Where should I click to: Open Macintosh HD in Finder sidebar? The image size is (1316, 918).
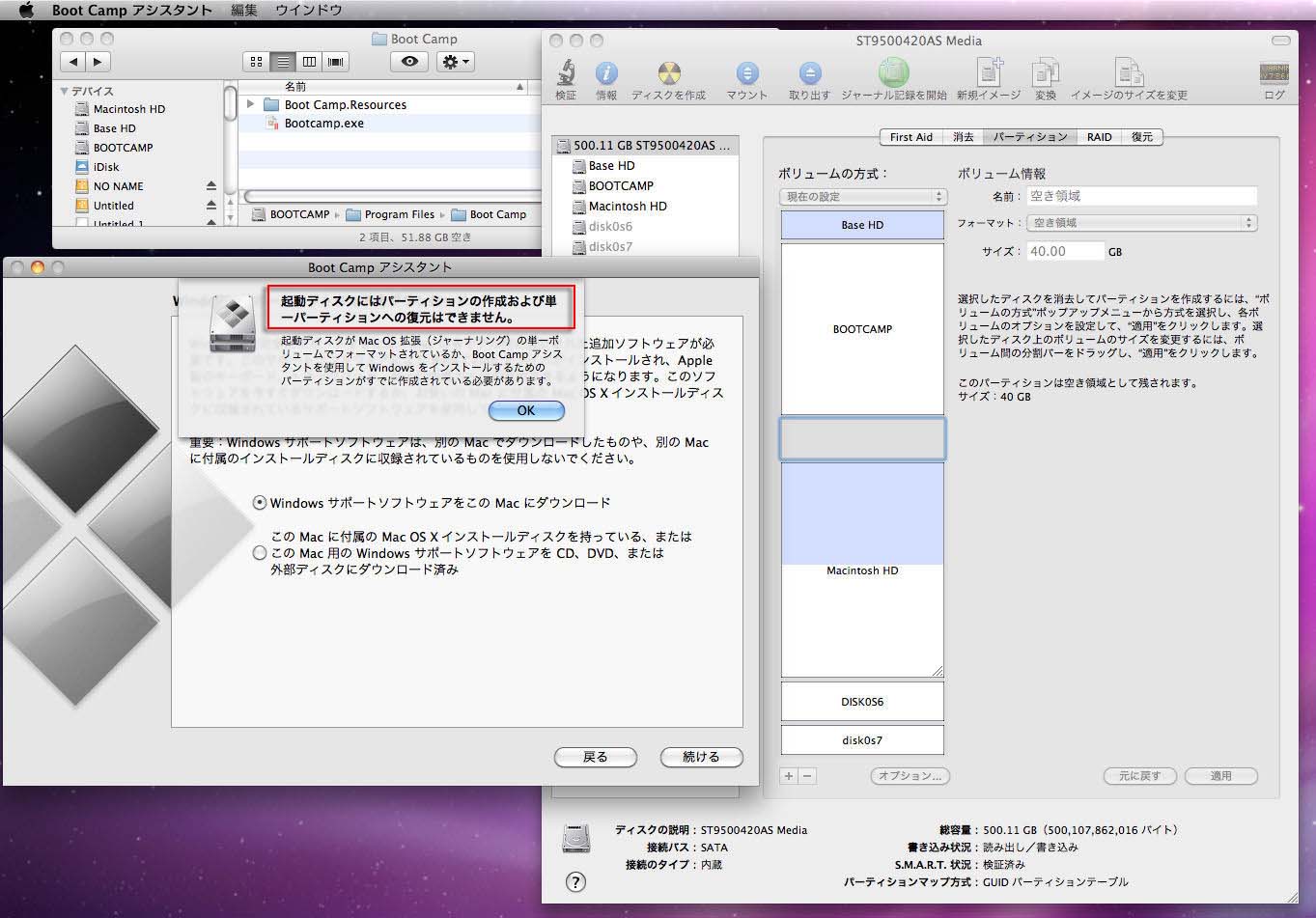129,109
